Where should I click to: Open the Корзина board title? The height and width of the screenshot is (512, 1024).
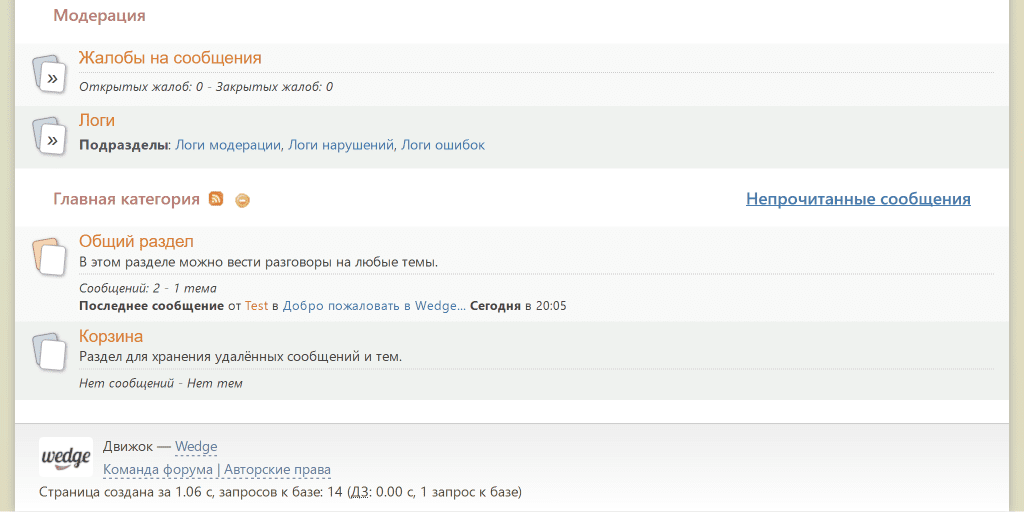tap(111, 336)
